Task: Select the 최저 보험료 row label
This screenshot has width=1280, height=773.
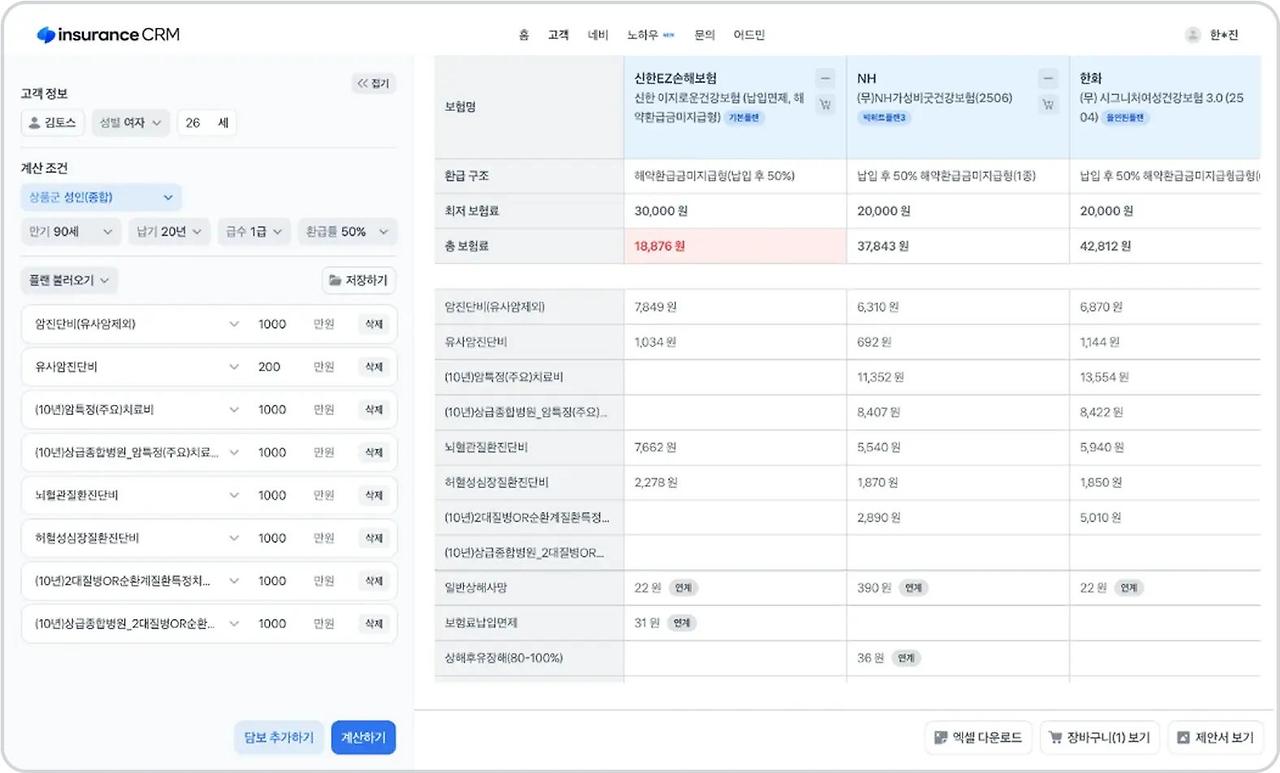Action: [529, 211]
